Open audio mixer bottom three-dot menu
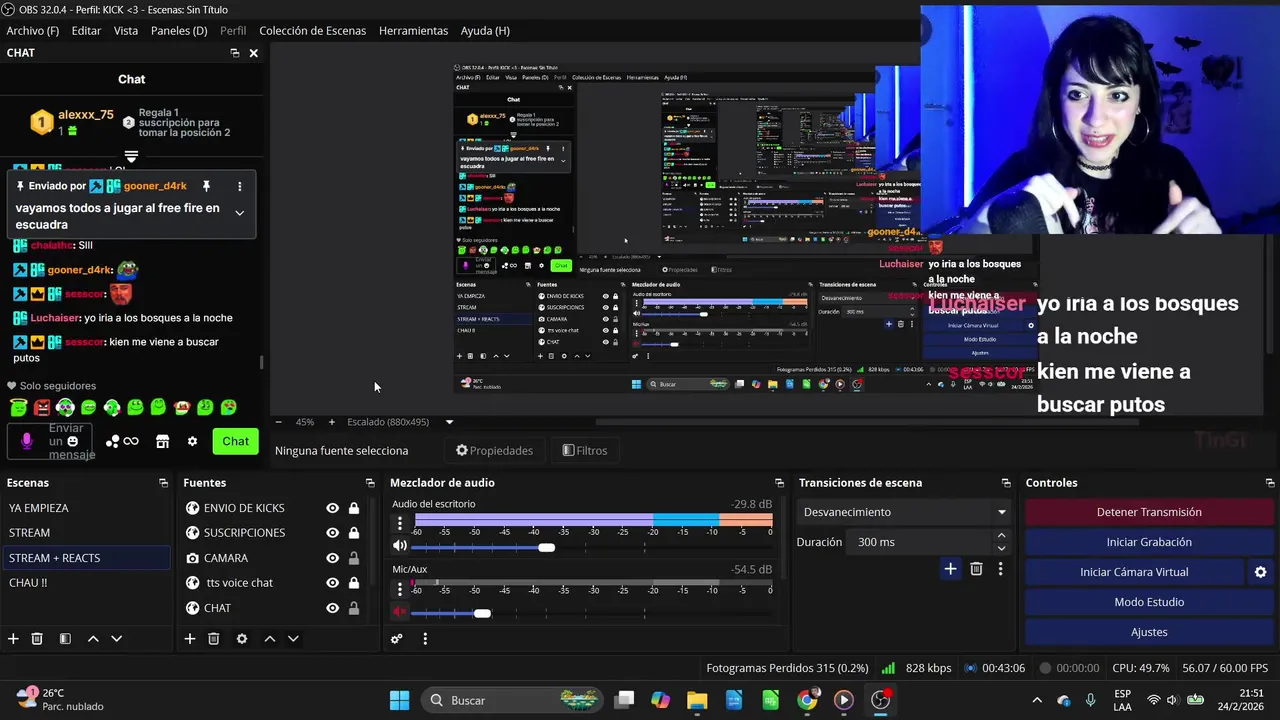1280x720 pixels. (x=425, y=639)
